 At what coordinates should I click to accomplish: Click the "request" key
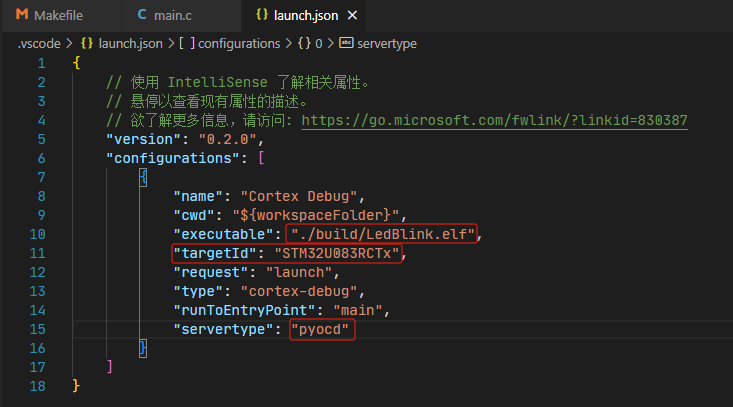[x=211, y=272]
